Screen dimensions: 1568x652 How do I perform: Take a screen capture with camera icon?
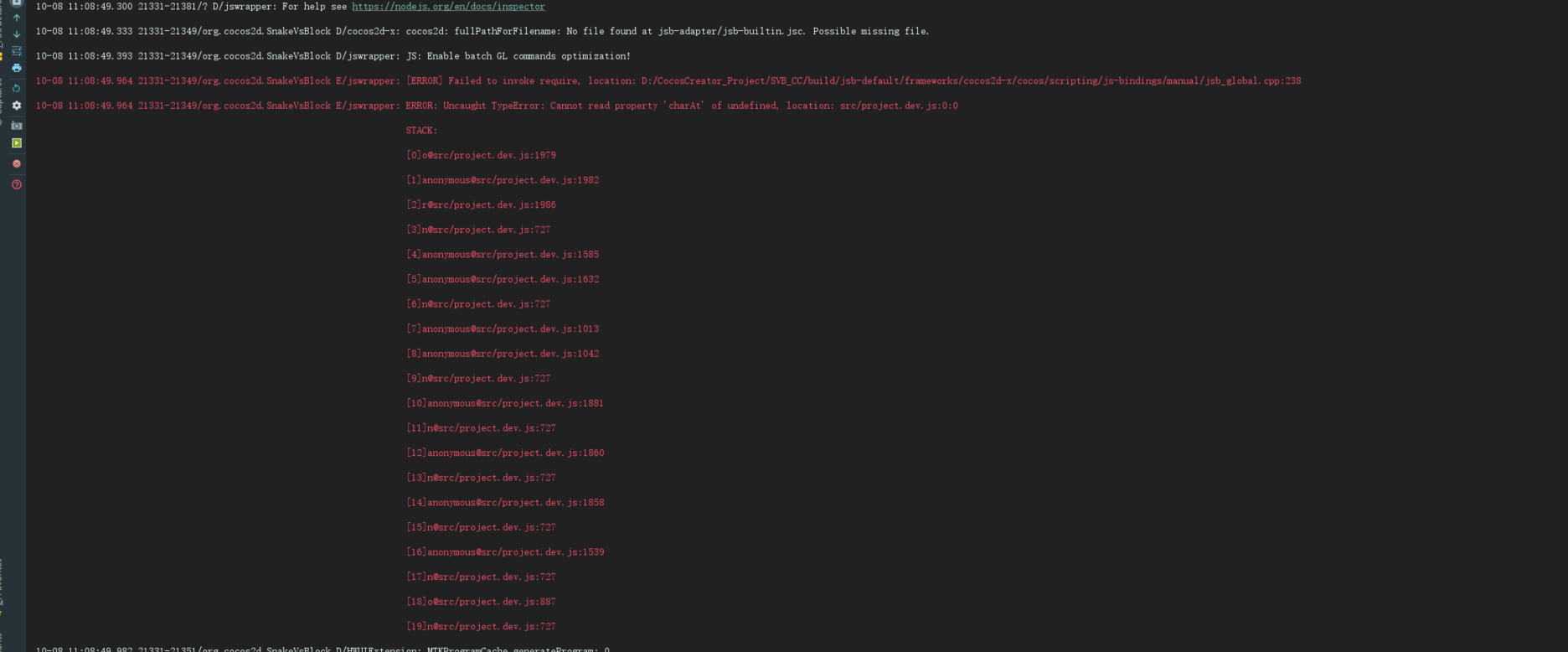pos(17,126)
